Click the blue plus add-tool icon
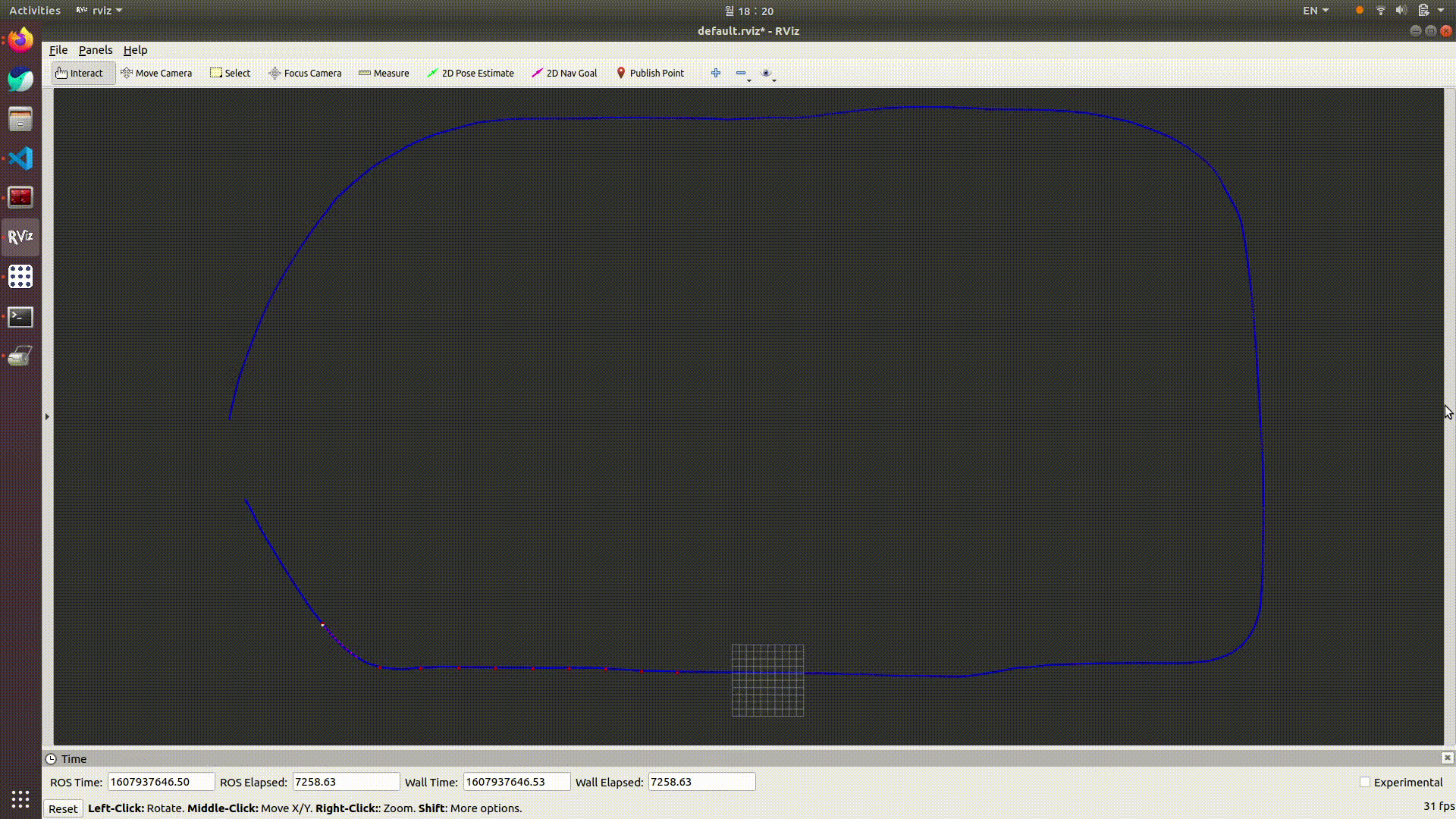1456x819 pixels. (x=715, y=73)
